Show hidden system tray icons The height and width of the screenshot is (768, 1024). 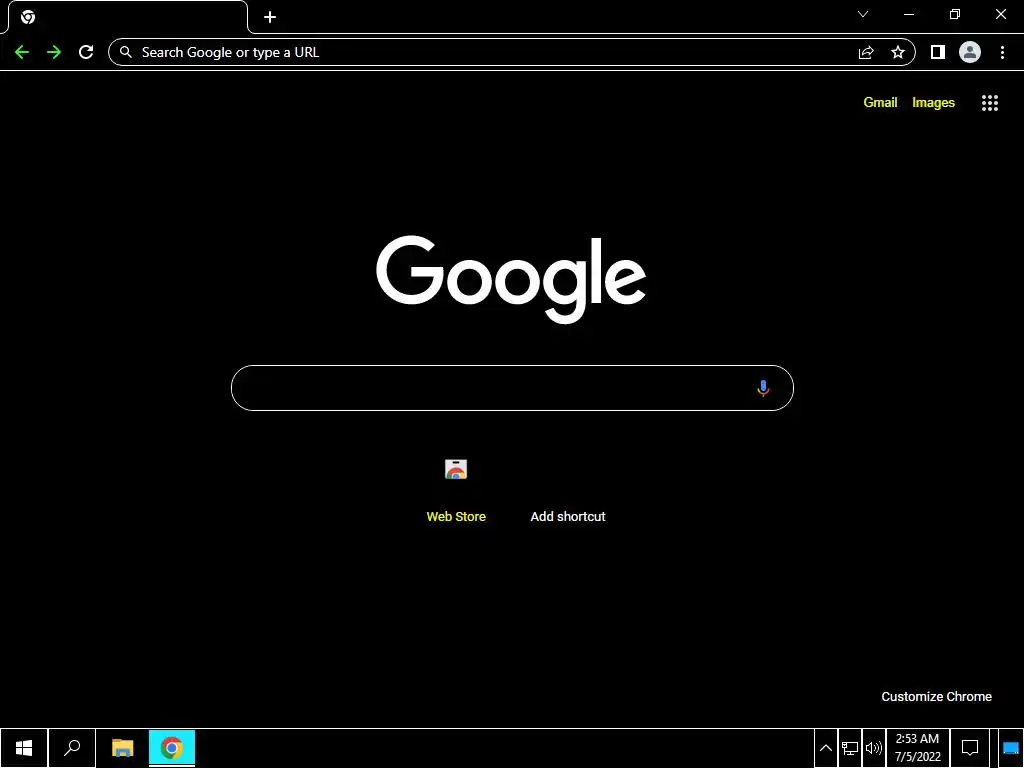[826, 748]
